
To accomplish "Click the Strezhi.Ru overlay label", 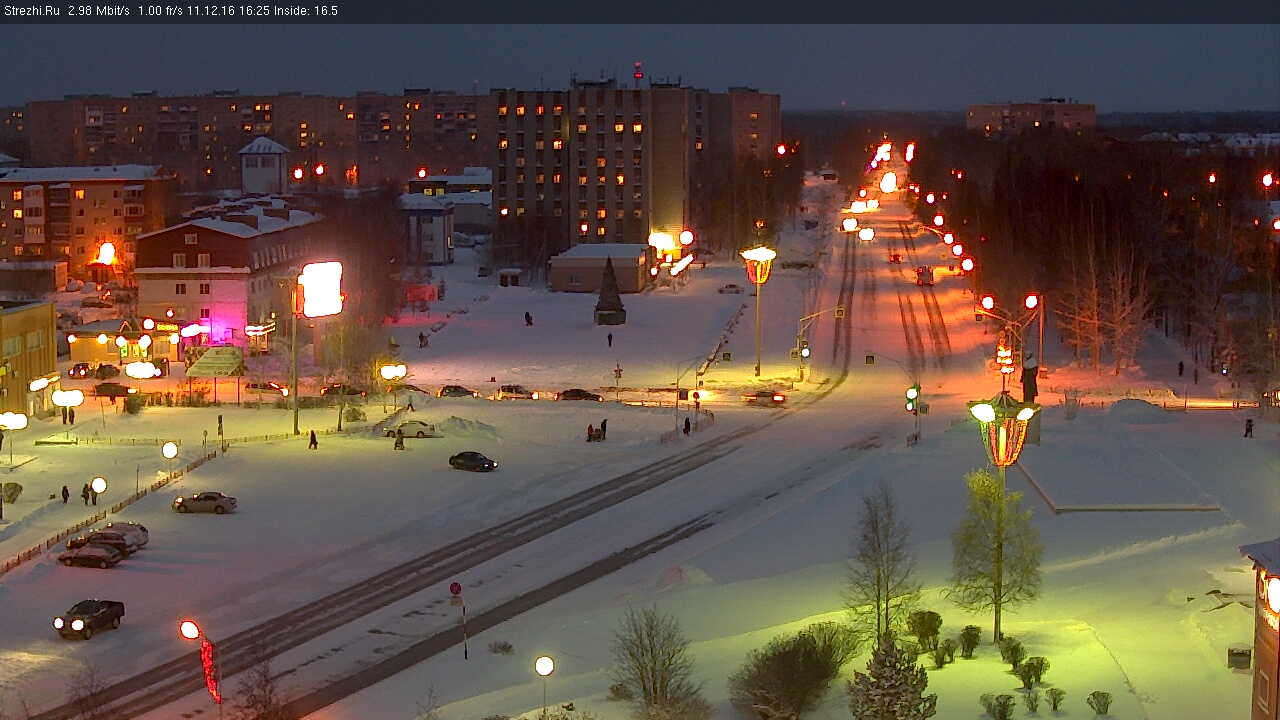I will [32, 11].
